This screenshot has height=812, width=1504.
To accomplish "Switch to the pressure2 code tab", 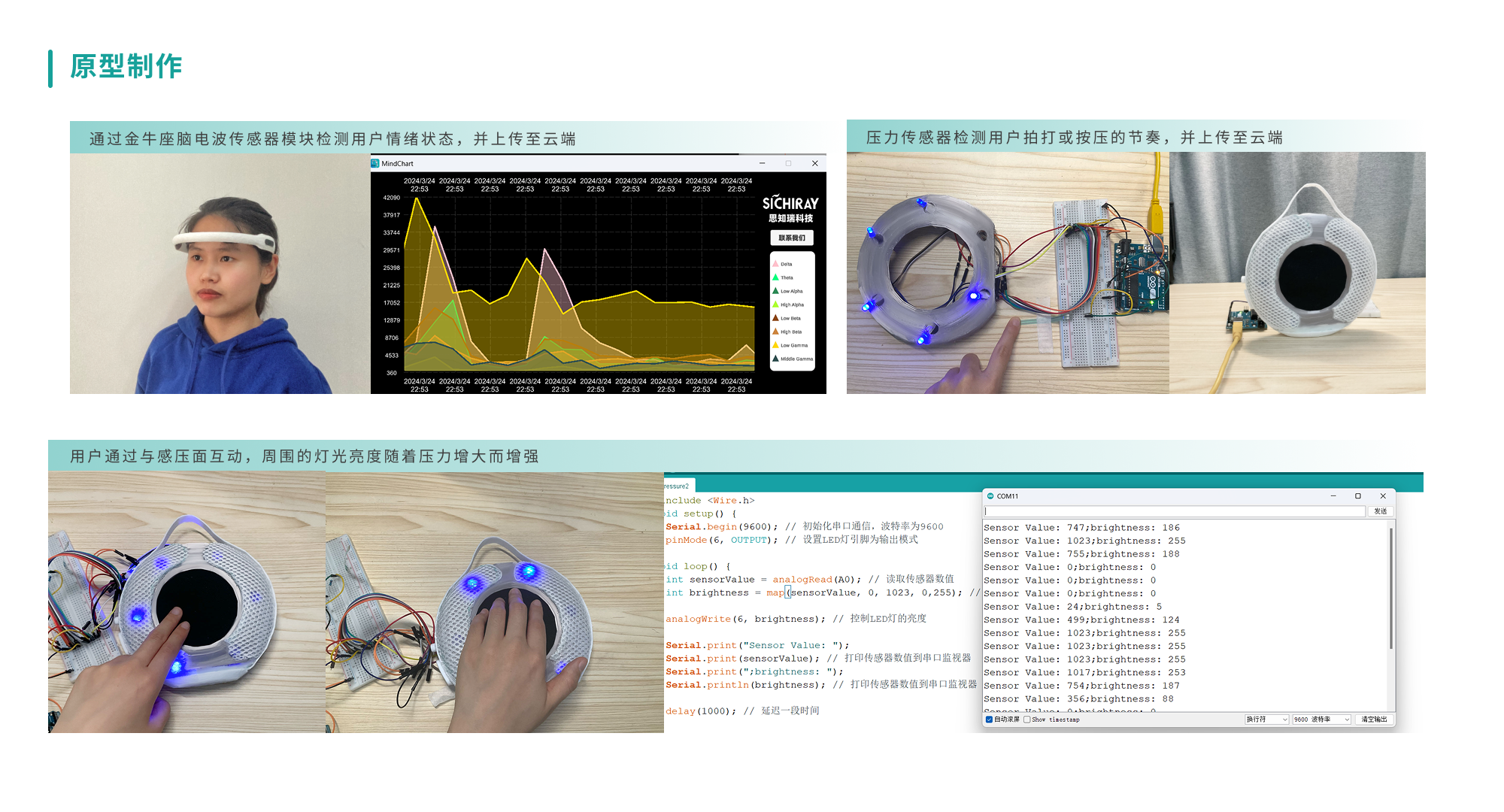I will click(677, 486).
